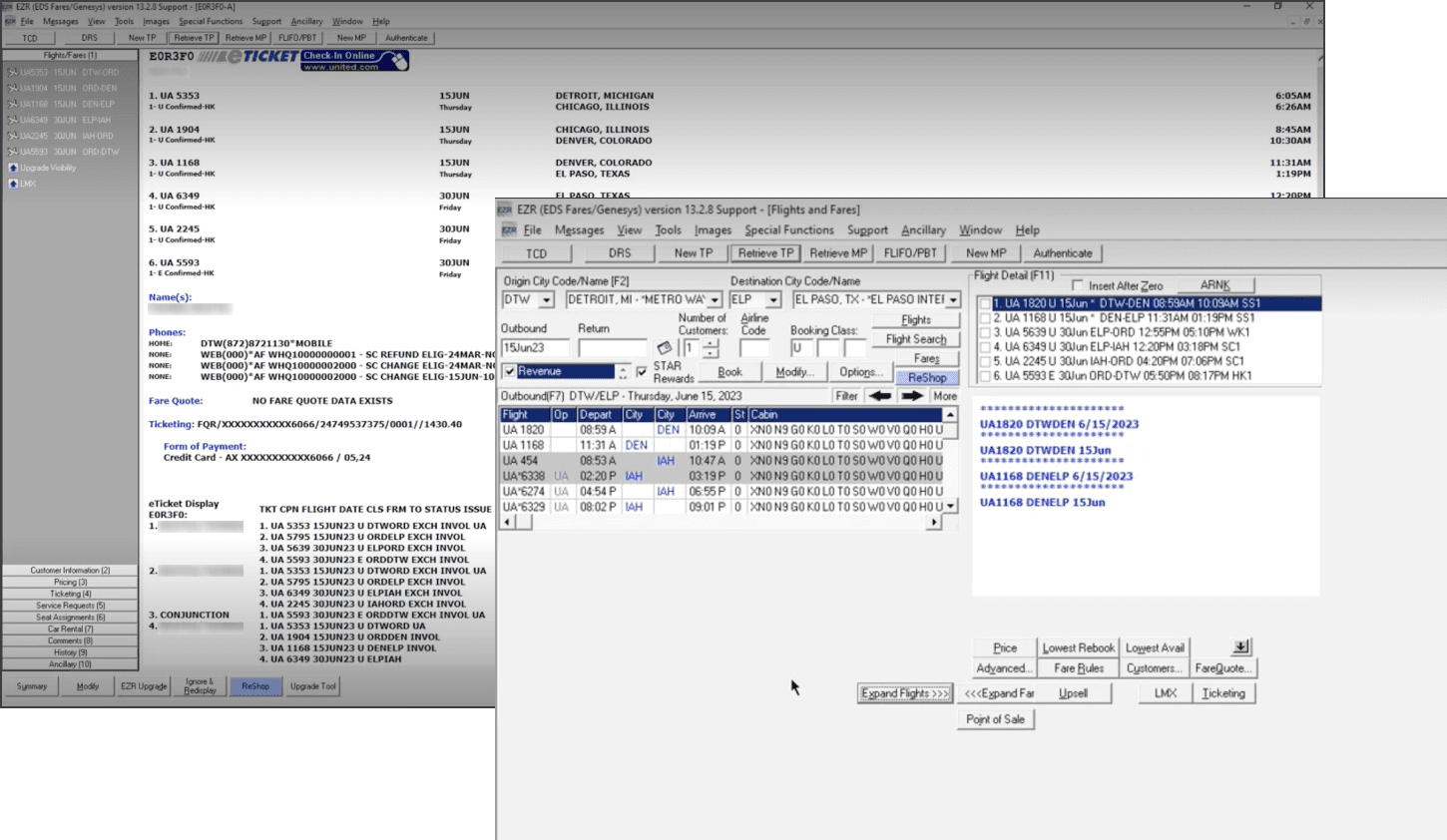Open the History (9) panel tab

[70, 652]
